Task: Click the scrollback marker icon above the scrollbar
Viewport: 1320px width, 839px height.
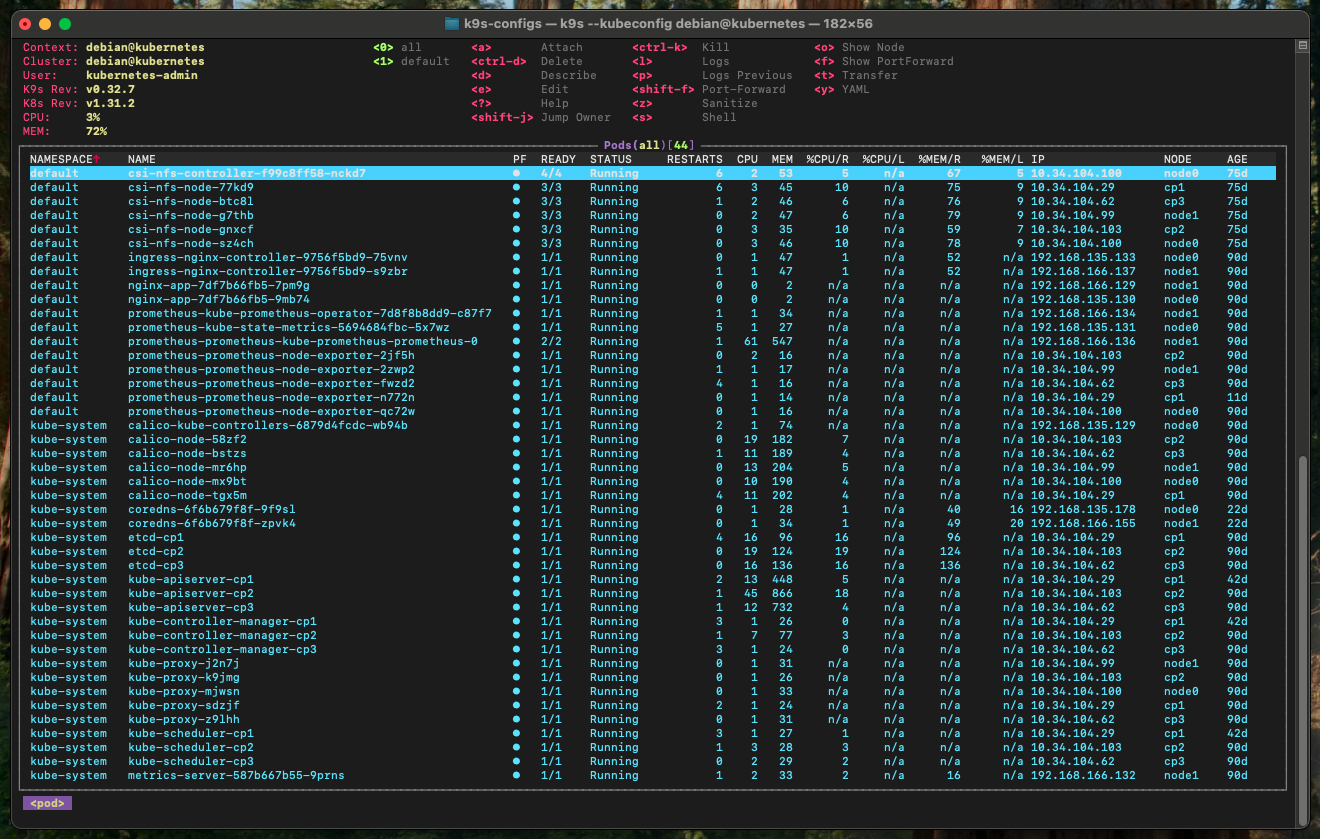Action: point(1302,46)
